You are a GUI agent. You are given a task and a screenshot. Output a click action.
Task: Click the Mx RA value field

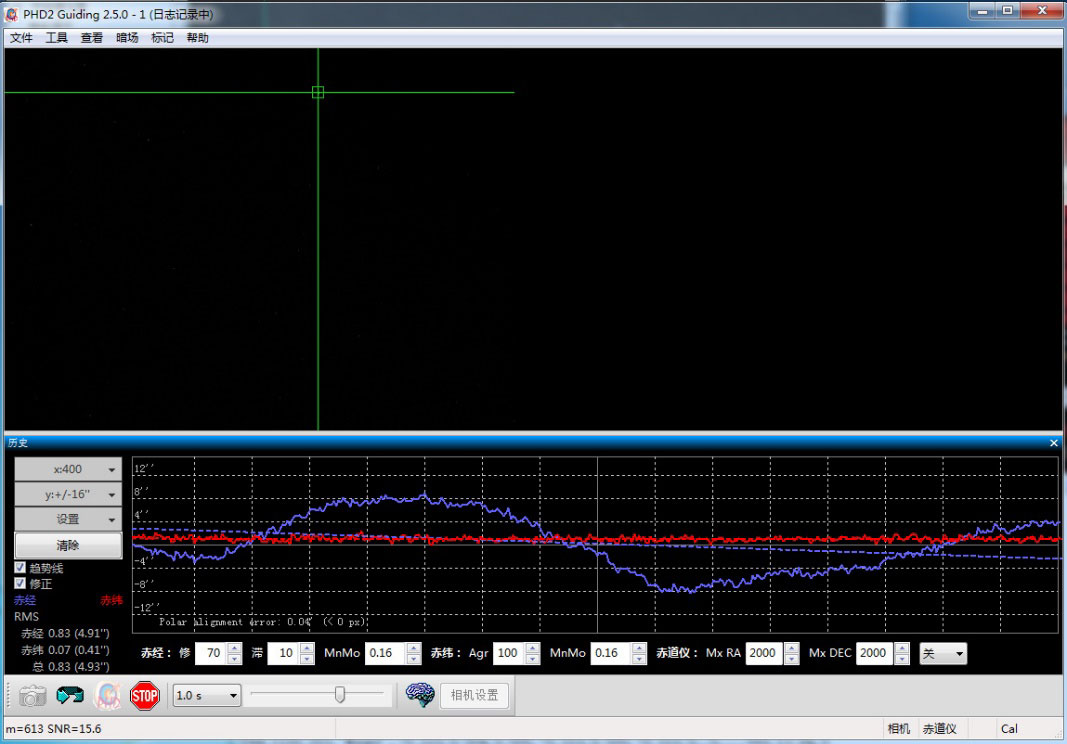(x=764, y=653)
